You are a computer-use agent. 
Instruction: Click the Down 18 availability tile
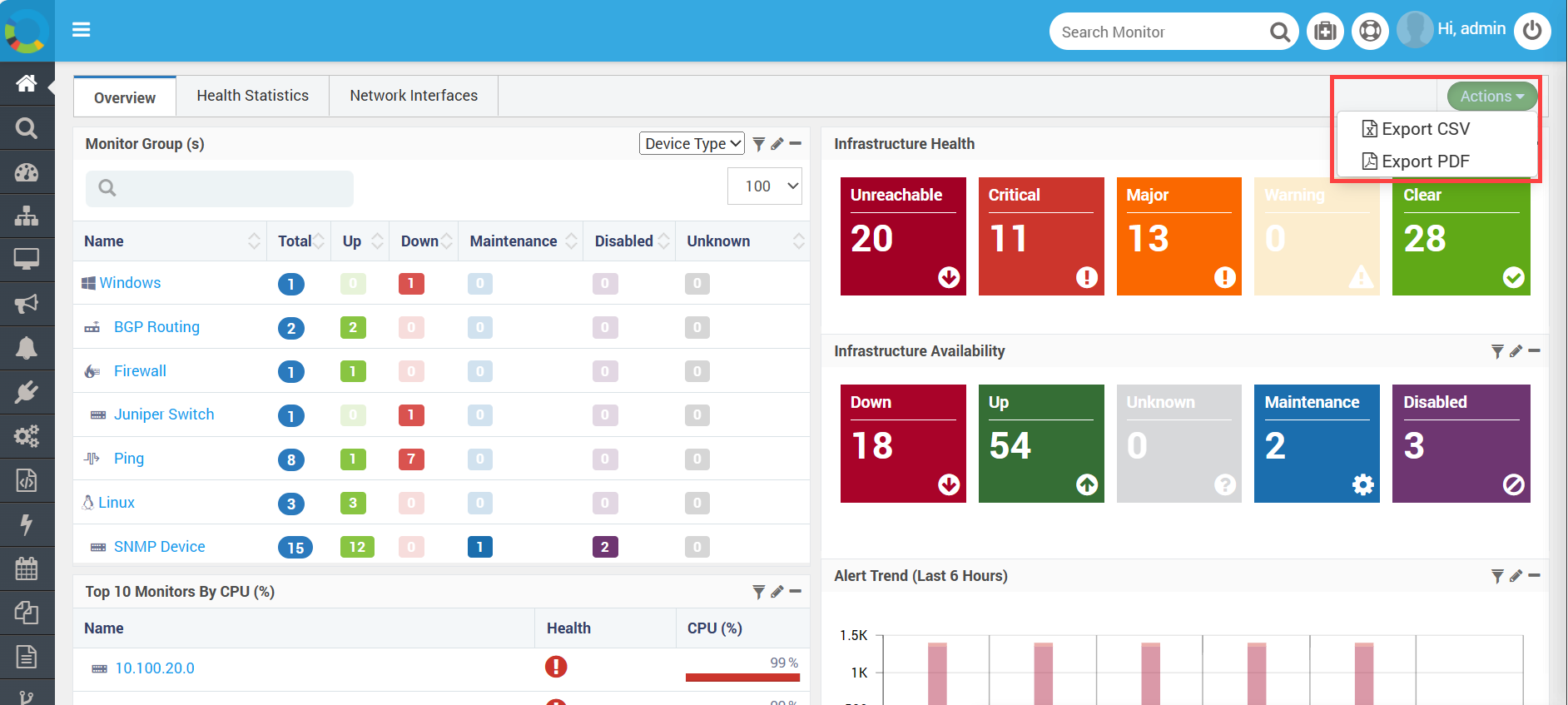pos(903,444)
